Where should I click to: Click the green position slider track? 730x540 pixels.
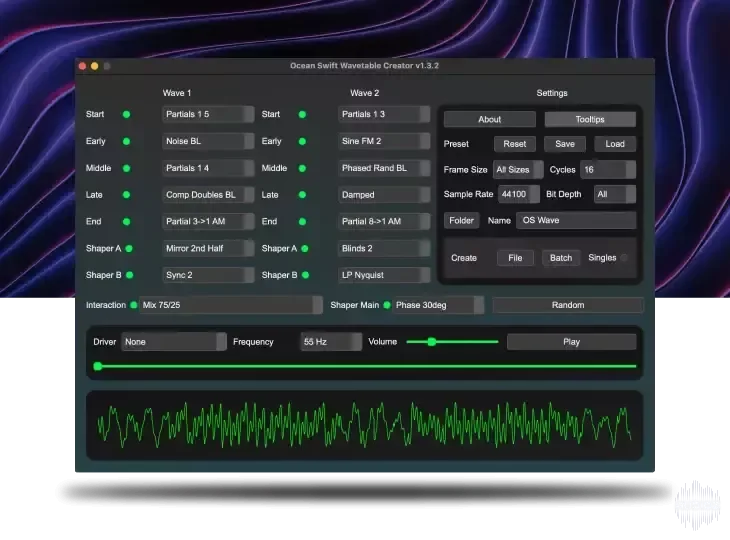coord(365,367)
